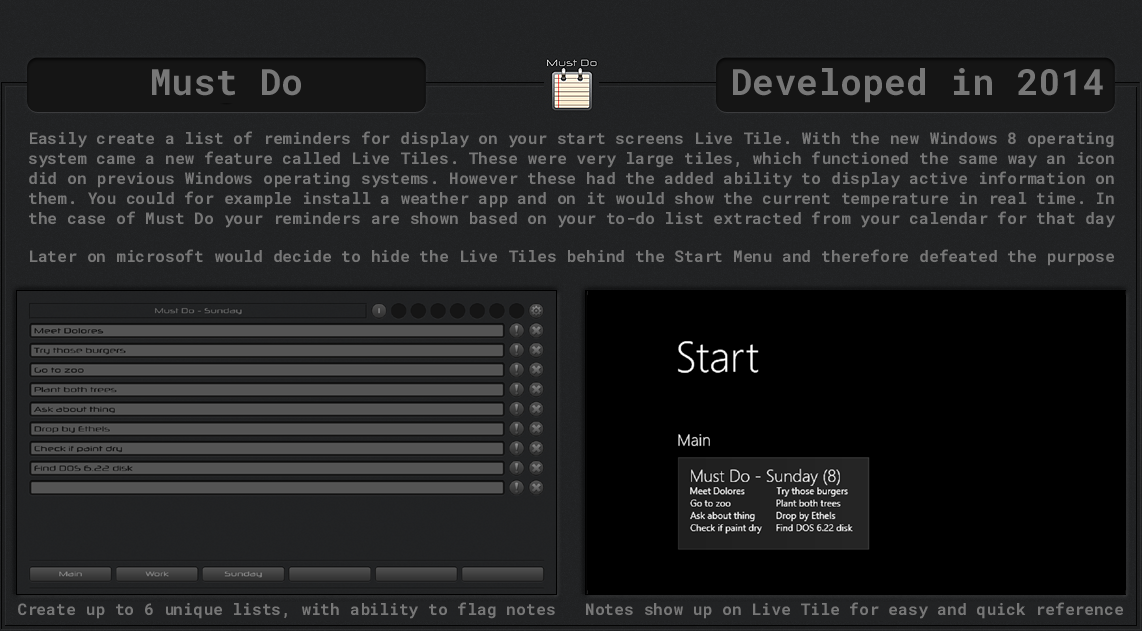Delete the 'Drop by Ethels' note
The width and height of the screenshot is (1142, 631).
point(536,428)
